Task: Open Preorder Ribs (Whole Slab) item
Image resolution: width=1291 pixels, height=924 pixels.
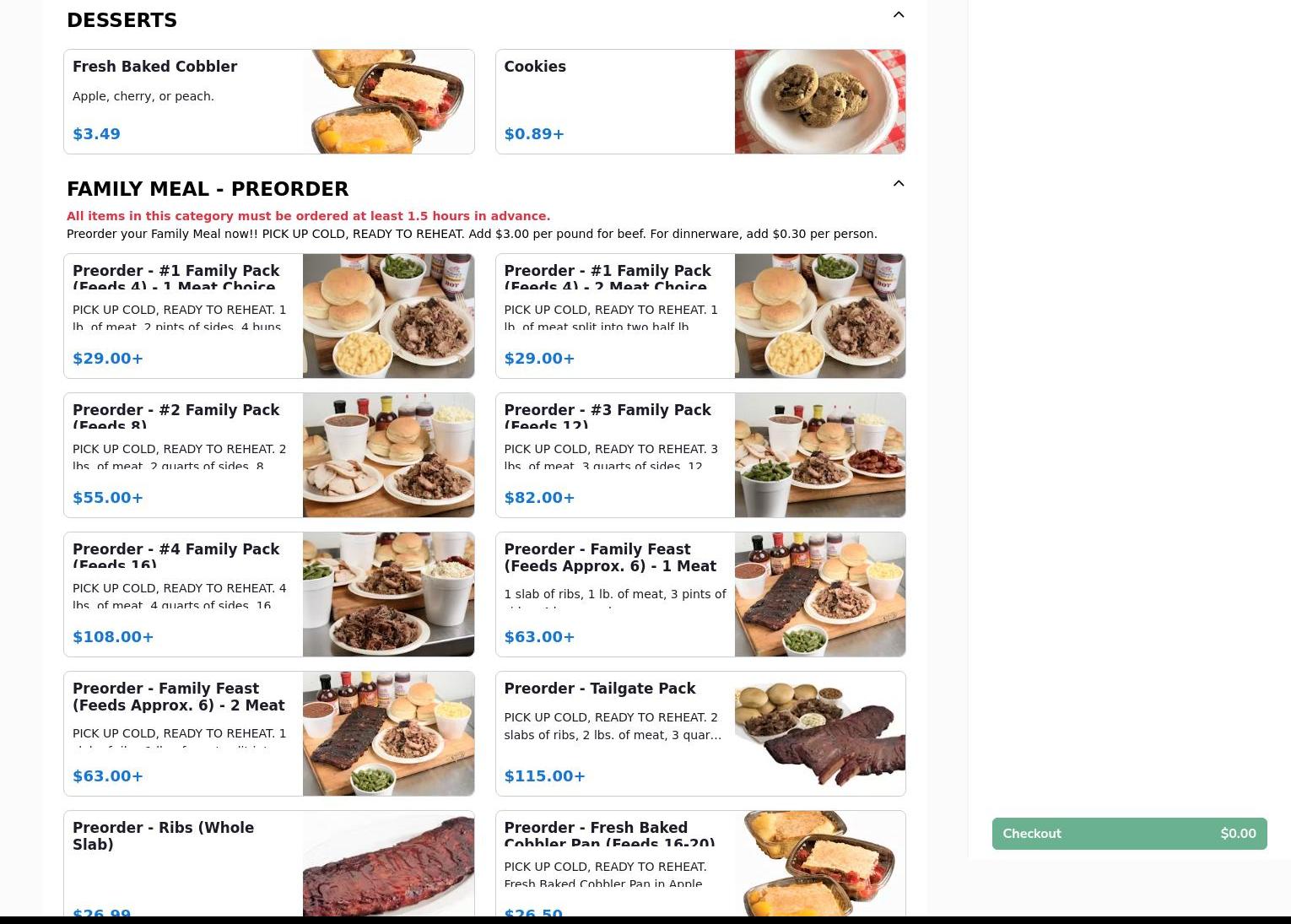Action: tap(268, 863)
